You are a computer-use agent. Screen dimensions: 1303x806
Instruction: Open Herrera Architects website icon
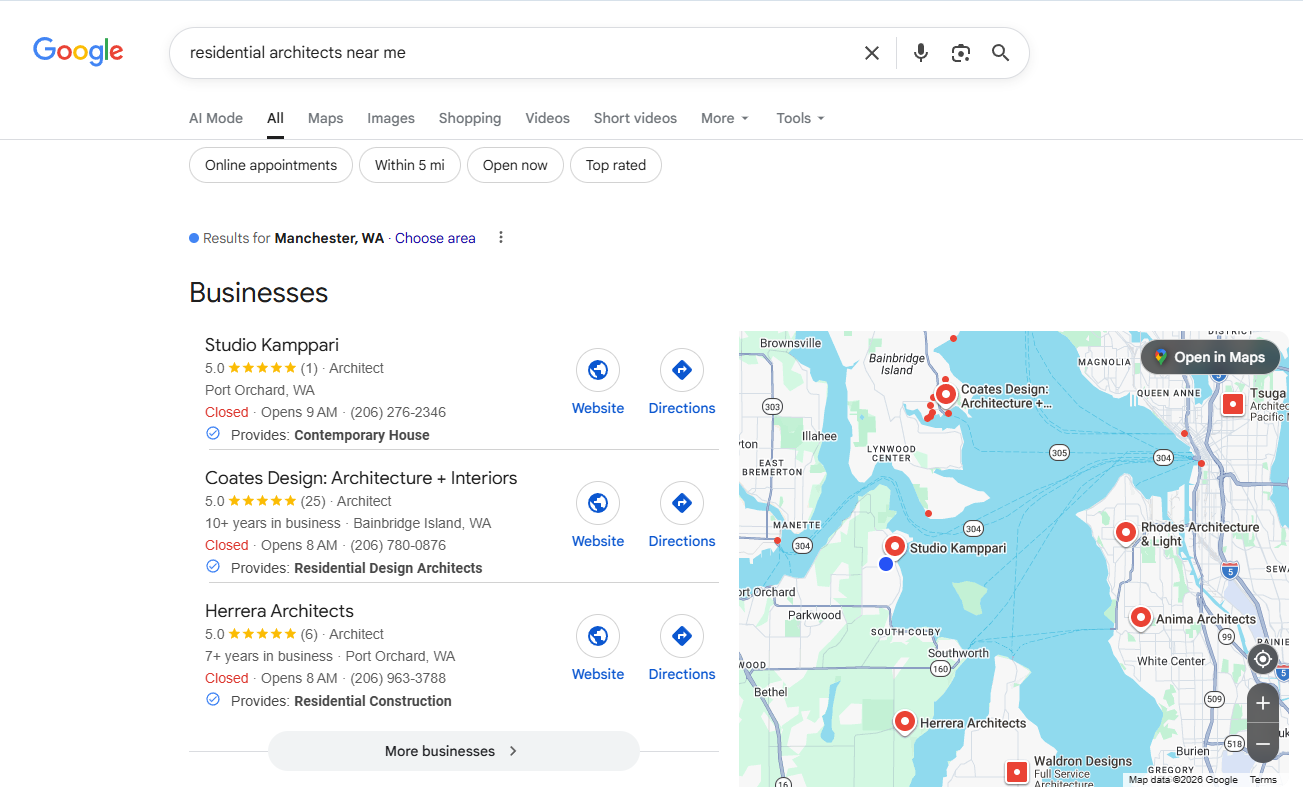[598, 636]
